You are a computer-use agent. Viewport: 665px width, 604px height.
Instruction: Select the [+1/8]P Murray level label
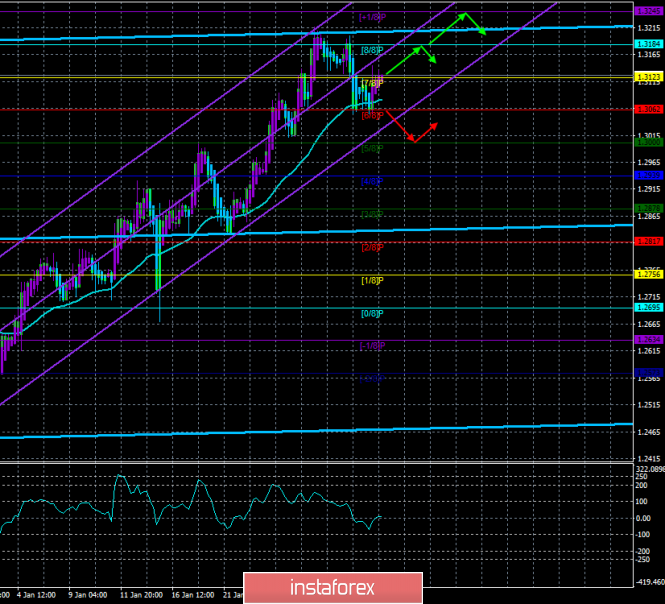point(372,17)
